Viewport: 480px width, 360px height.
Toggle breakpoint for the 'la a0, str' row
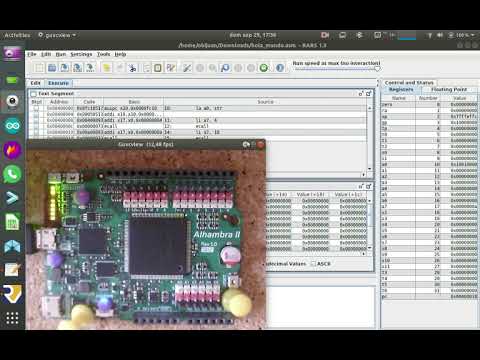pyautogui.click(x=36, y=108)
